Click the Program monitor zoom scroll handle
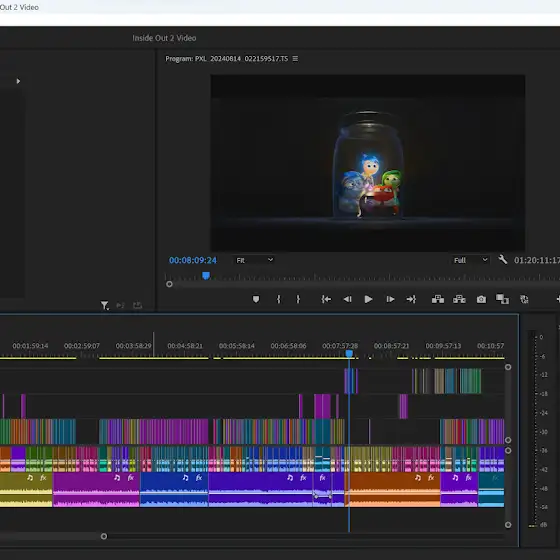The height and width of the screenshot is (560, 560). pyautogui.click(x=169, y=284)
